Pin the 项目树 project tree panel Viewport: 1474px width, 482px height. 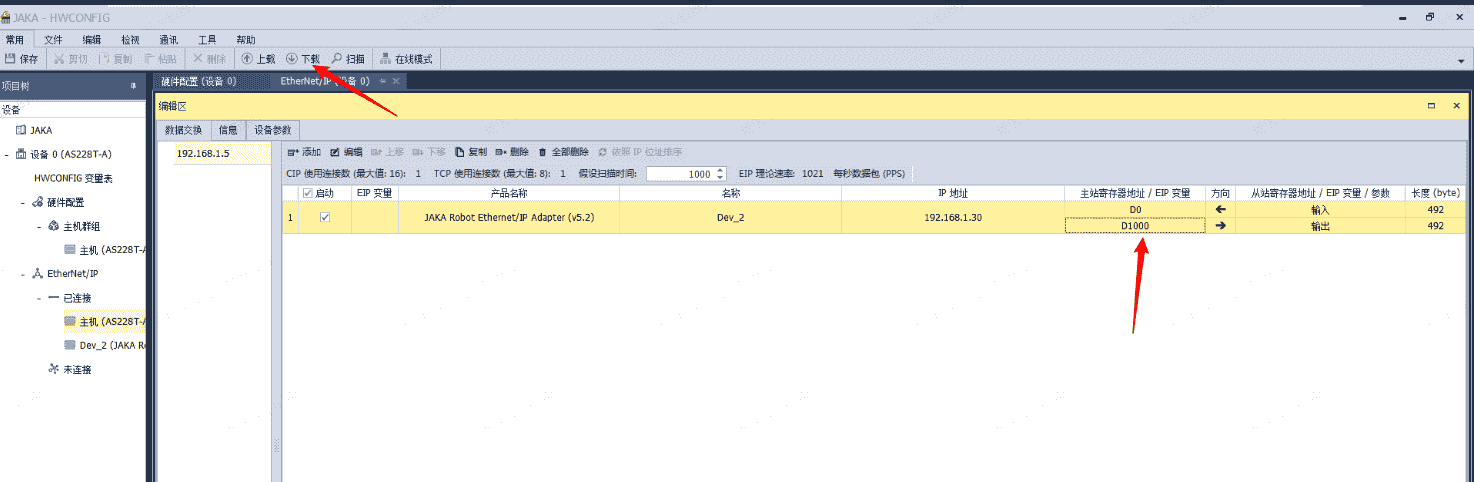(x=133, y=87)
